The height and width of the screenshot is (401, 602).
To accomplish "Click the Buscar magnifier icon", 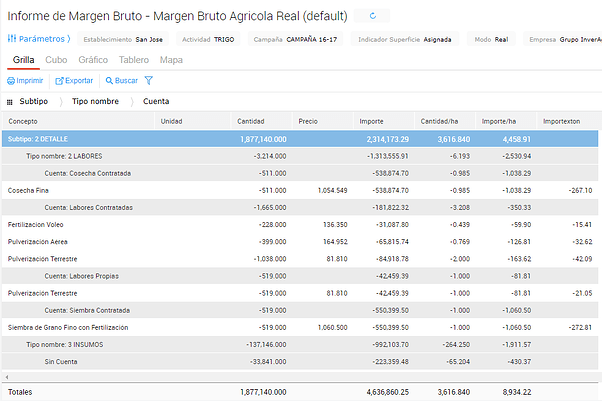I will pos(109,81).
